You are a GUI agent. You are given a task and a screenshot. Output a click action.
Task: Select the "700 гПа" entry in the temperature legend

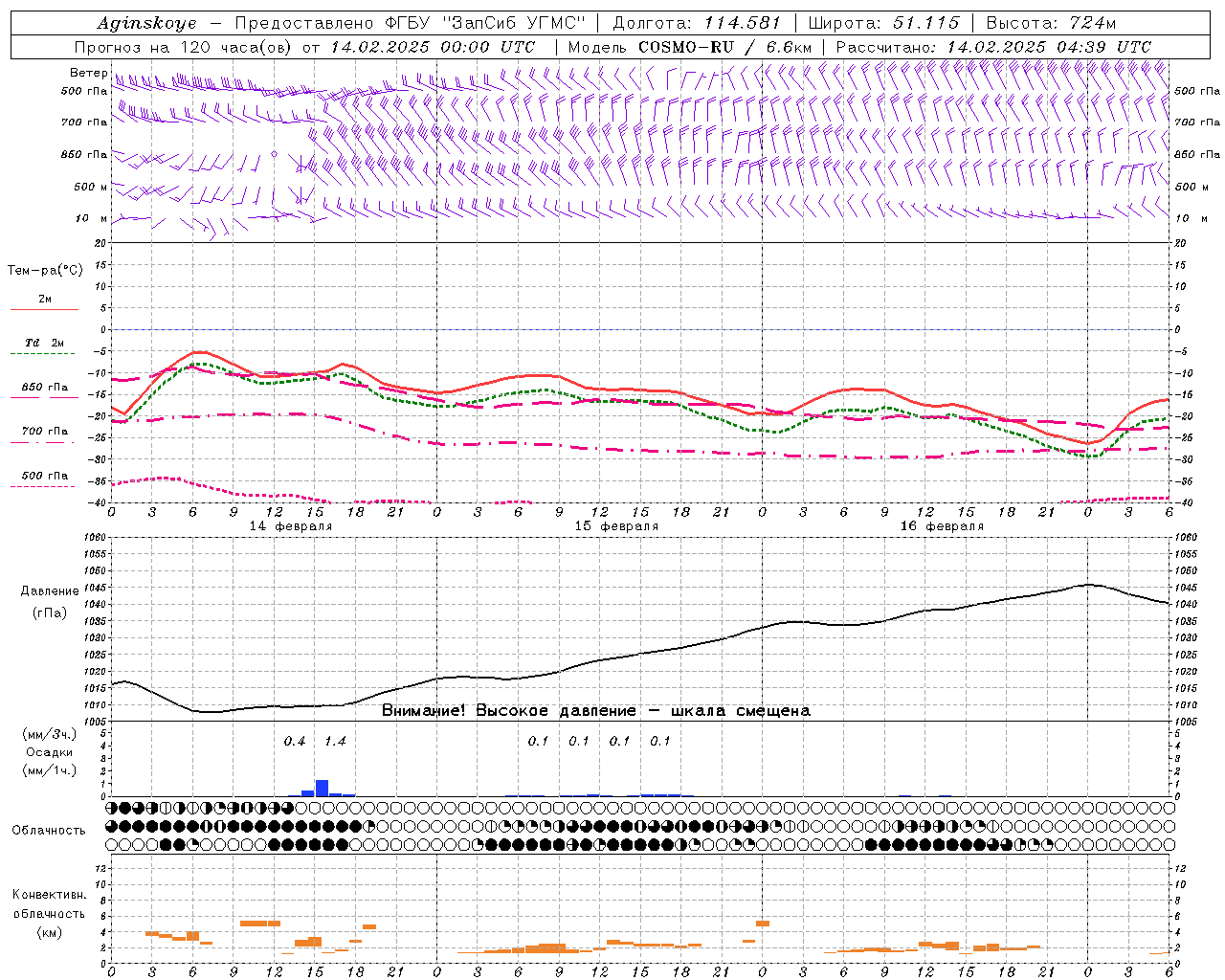click(45, 432)
